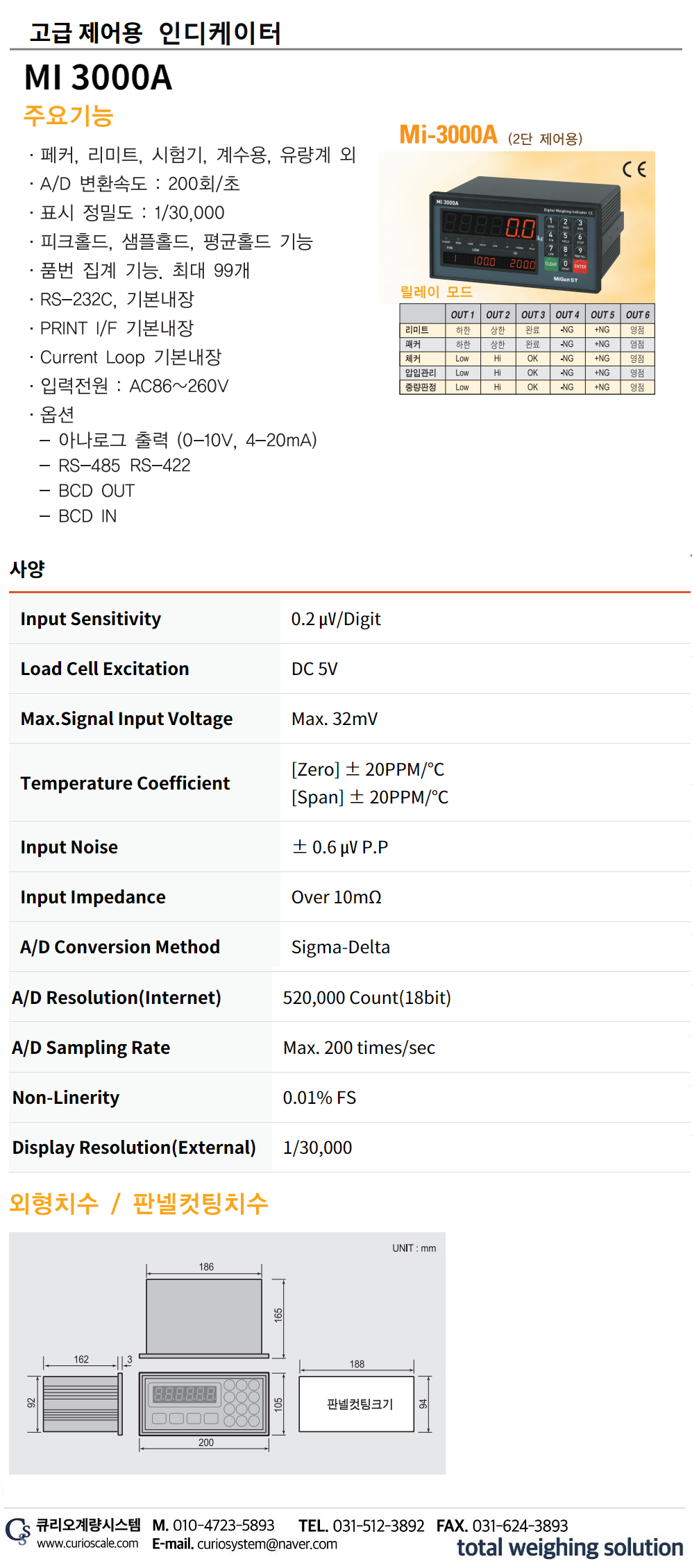
Task: Click the mobile number 010-4723-5893
Action: click(223, 1525)
